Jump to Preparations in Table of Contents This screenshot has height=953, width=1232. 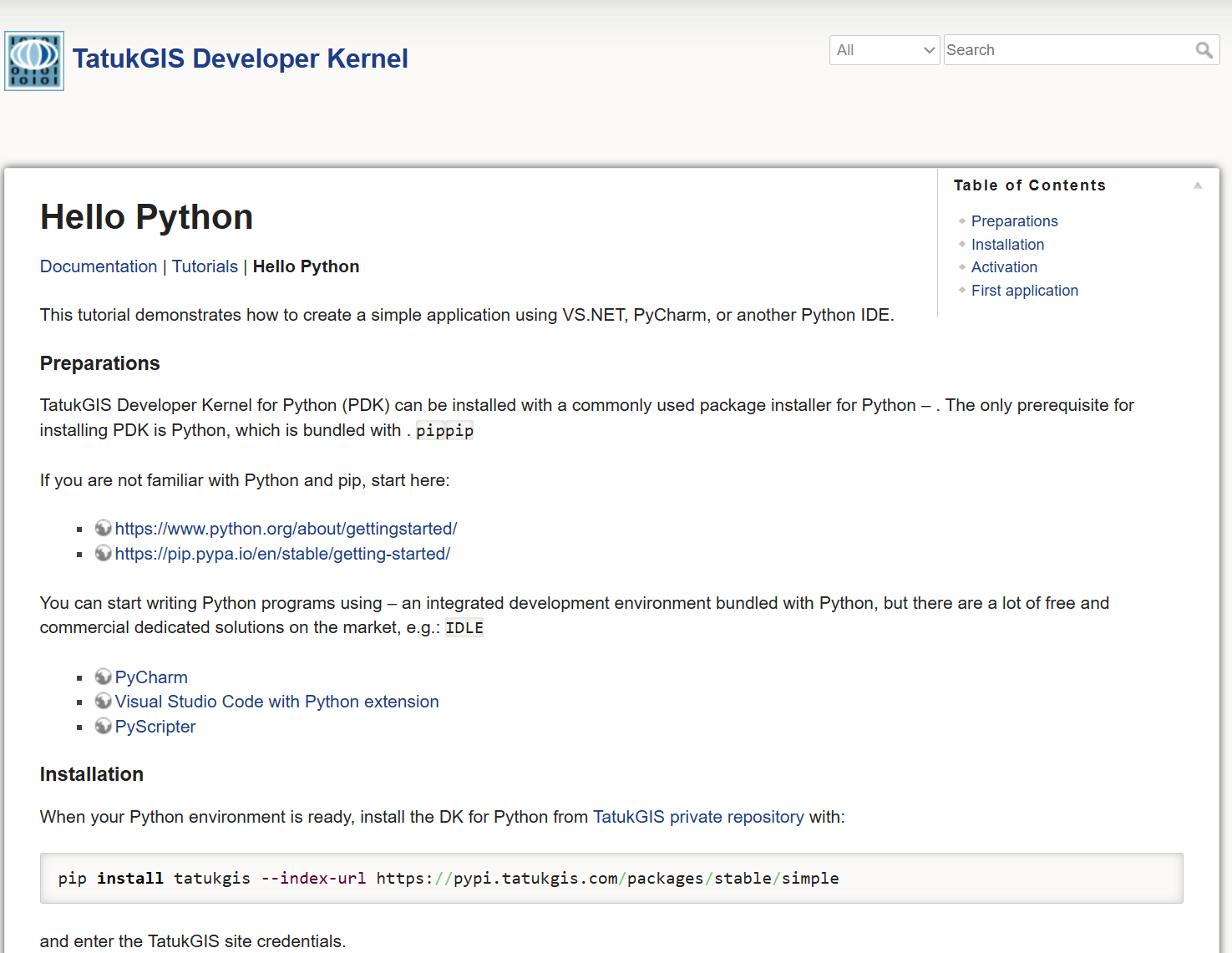1014,221
